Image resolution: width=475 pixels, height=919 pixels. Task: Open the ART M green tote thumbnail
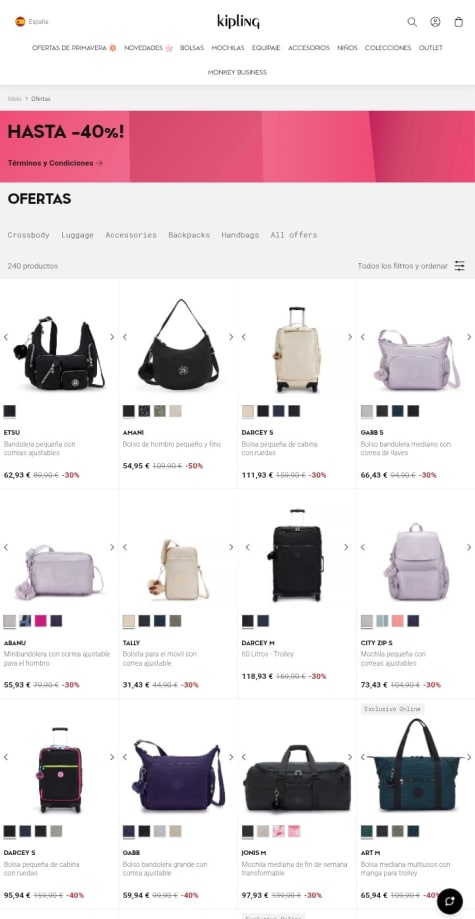point(415,765)
